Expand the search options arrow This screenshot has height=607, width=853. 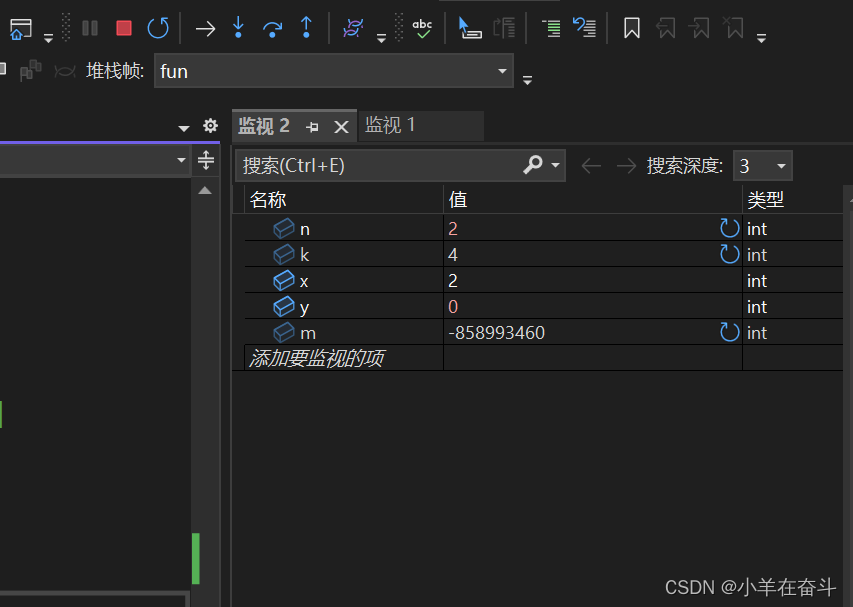click(x=555, y=165)
